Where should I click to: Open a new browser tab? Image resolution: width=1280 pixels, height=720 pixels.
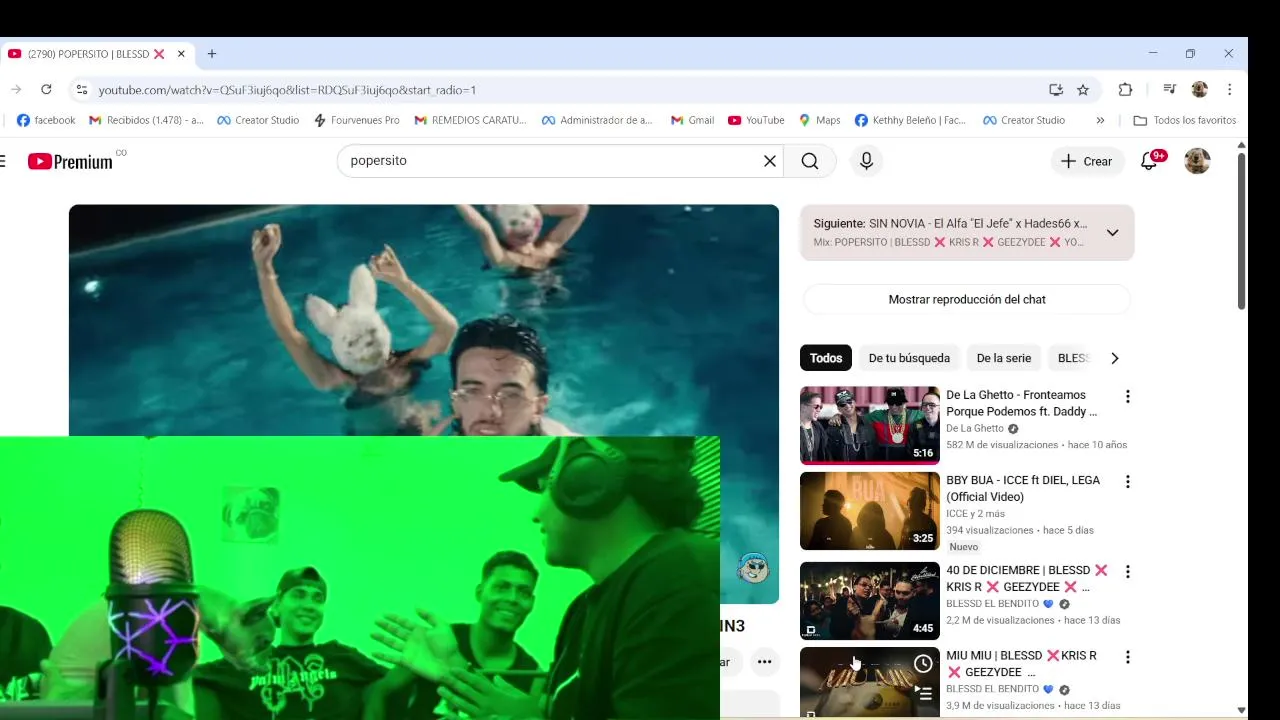click(x=211, y=54)
